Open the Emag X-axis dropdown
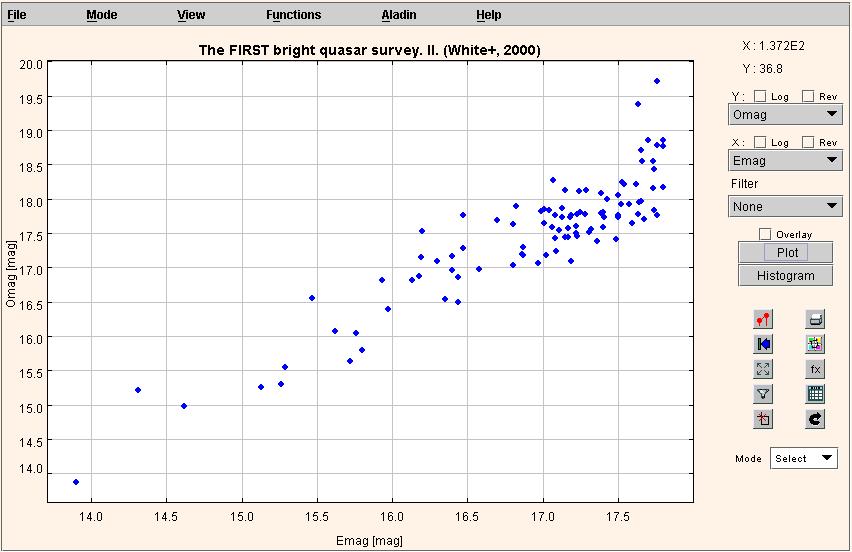 (x=785, y=161)
